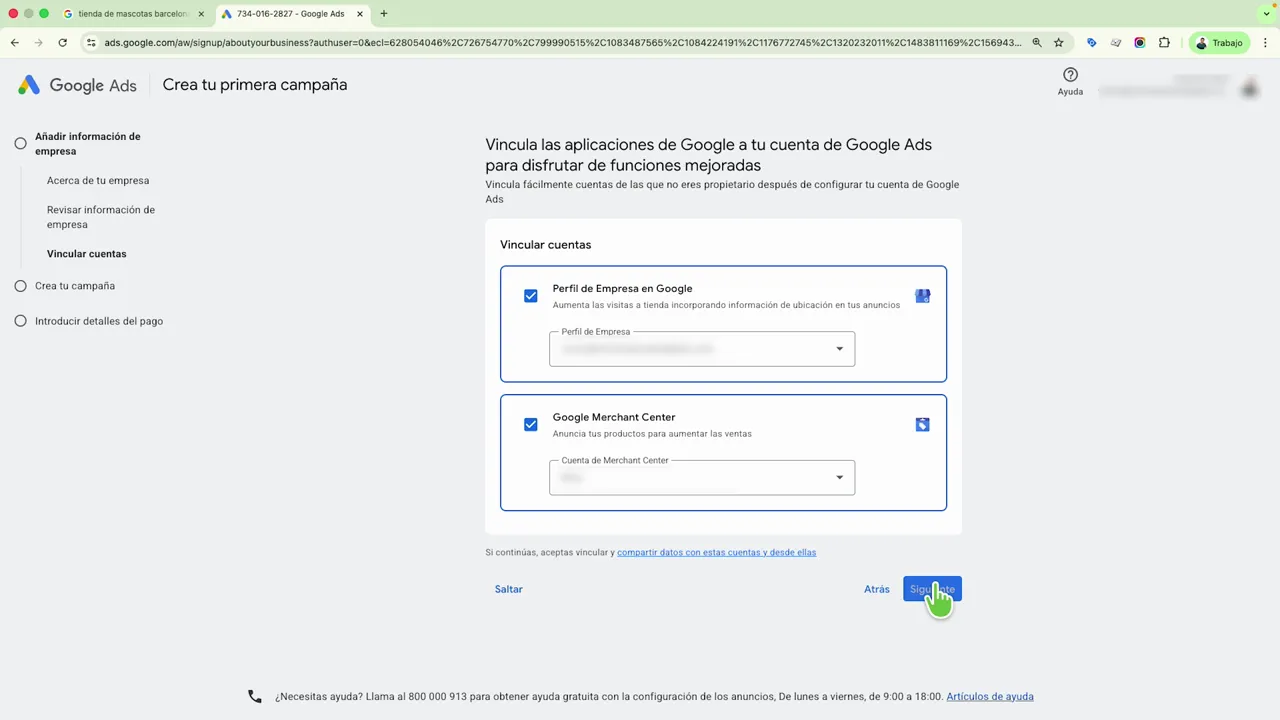
Task: Click the Vincula las aplicaciones de Google heading
Action: coord(709,155)
